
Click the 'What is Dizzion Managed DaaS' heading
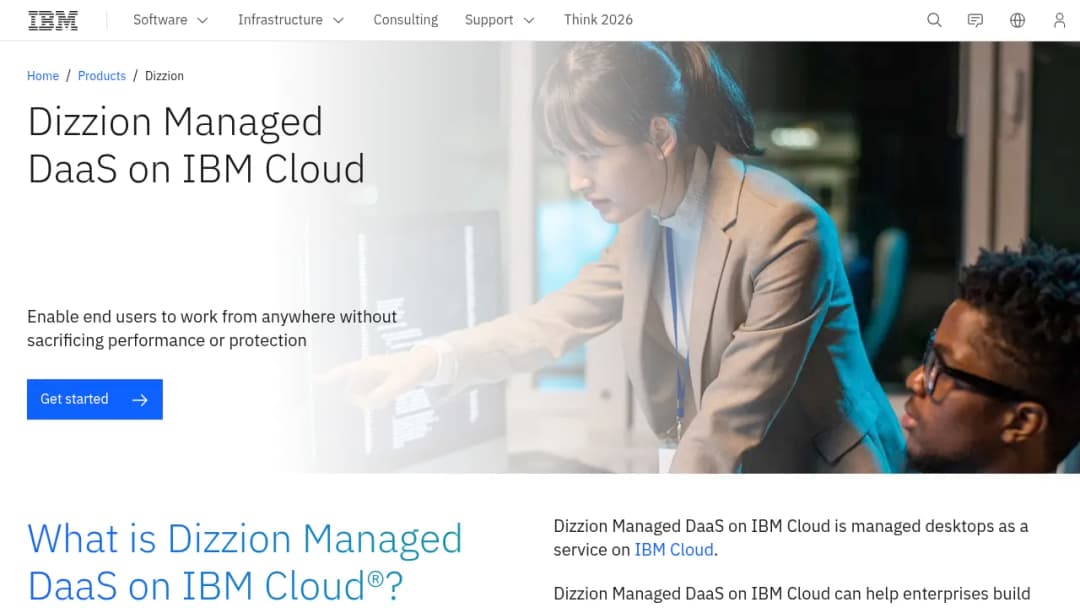pos(245,562)
